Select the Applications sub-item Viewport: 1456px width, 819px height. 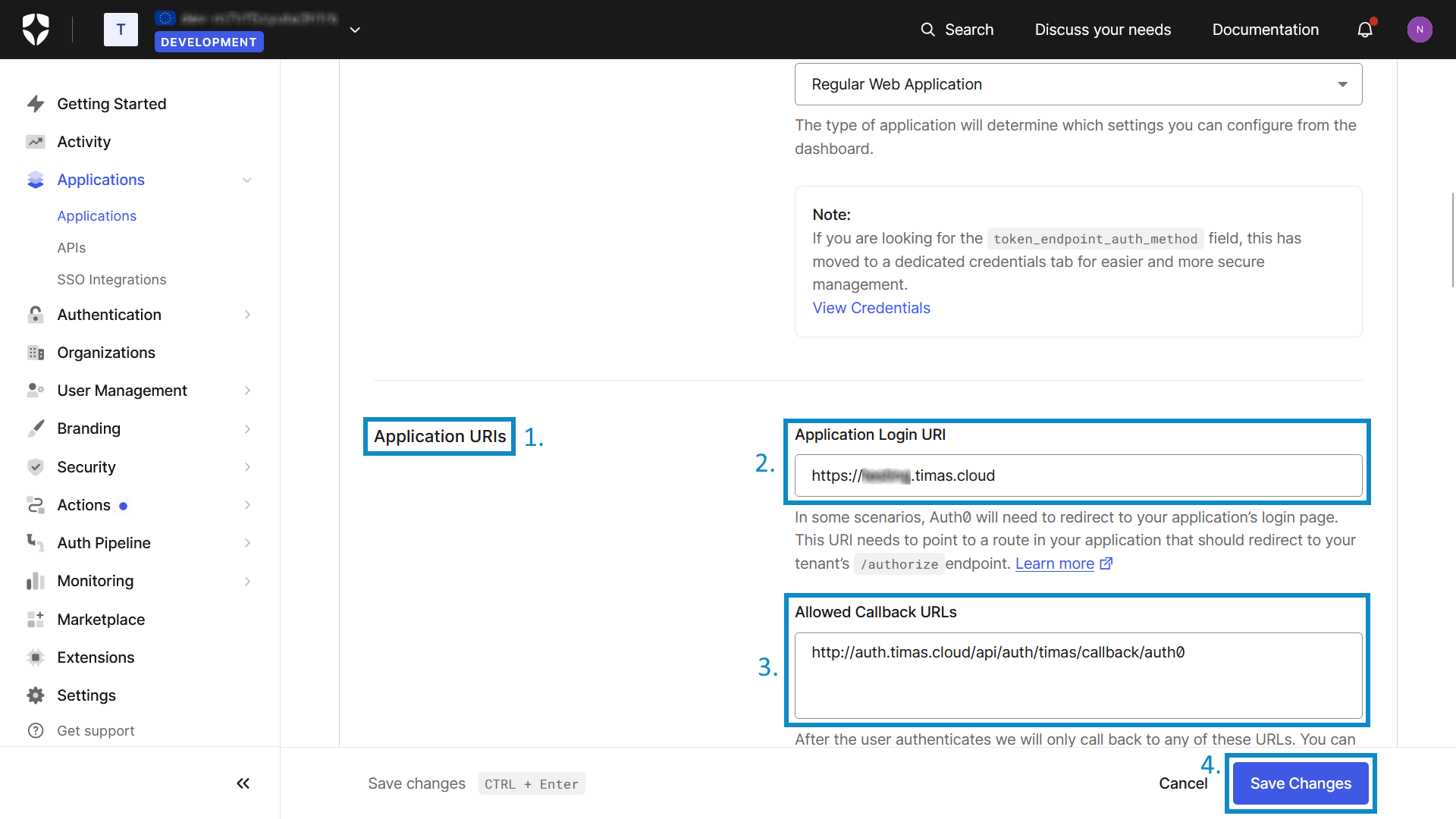tap(97, 216)
